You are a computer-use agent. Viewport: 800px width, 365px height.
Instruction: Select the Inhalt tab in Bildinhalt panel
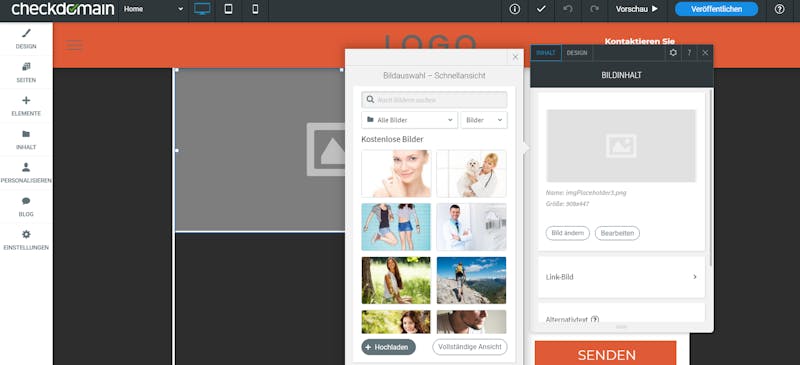(546, 53)
